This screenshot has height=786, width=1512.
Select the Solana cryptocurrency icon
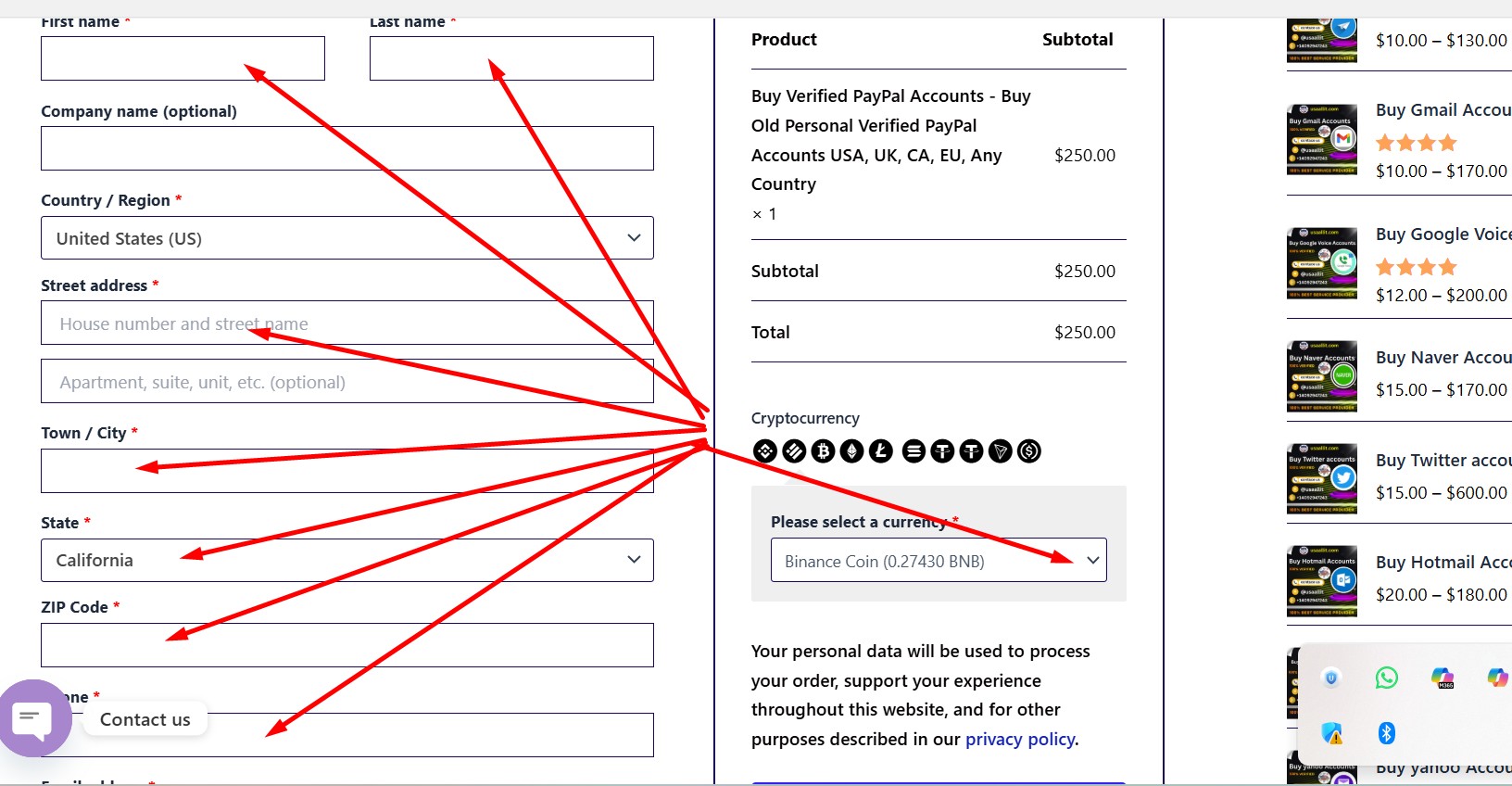913,451
